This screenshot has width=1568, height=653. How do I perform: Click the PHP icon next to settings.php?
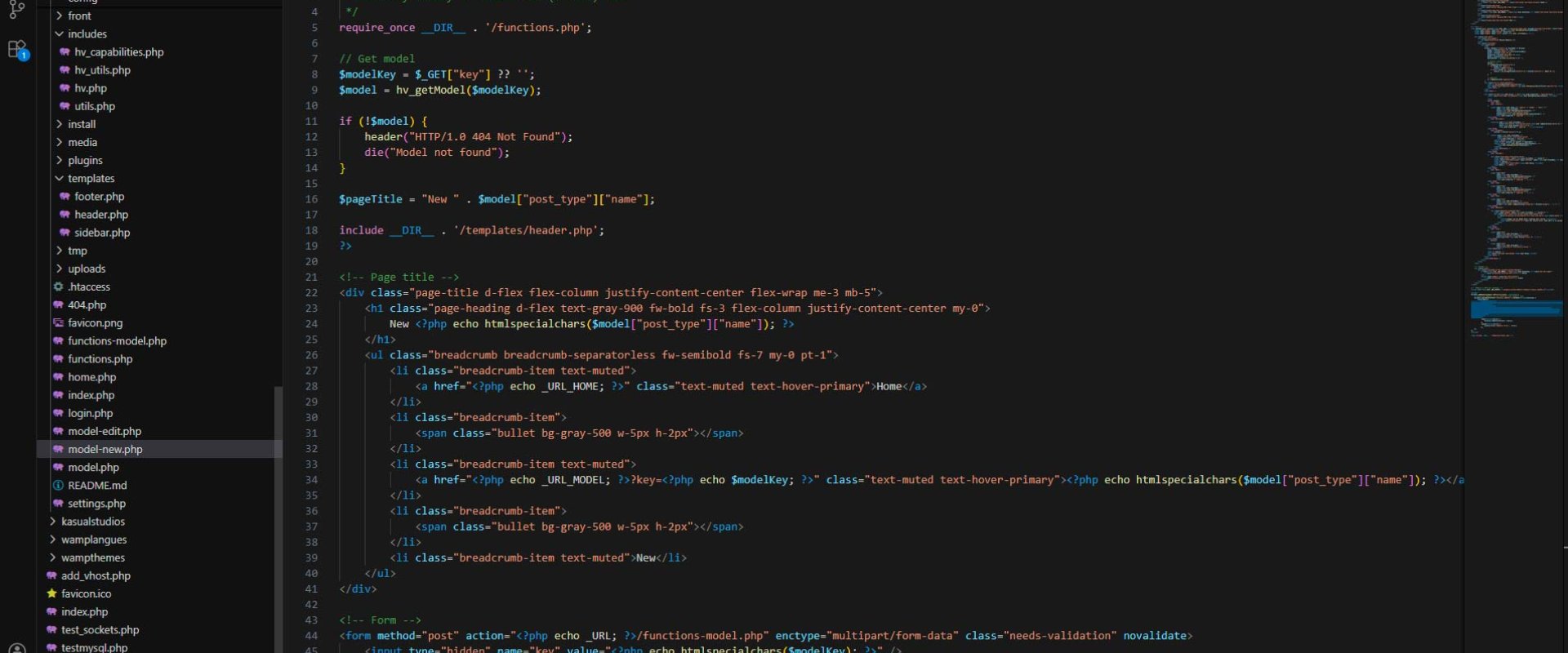click(58, 503)
